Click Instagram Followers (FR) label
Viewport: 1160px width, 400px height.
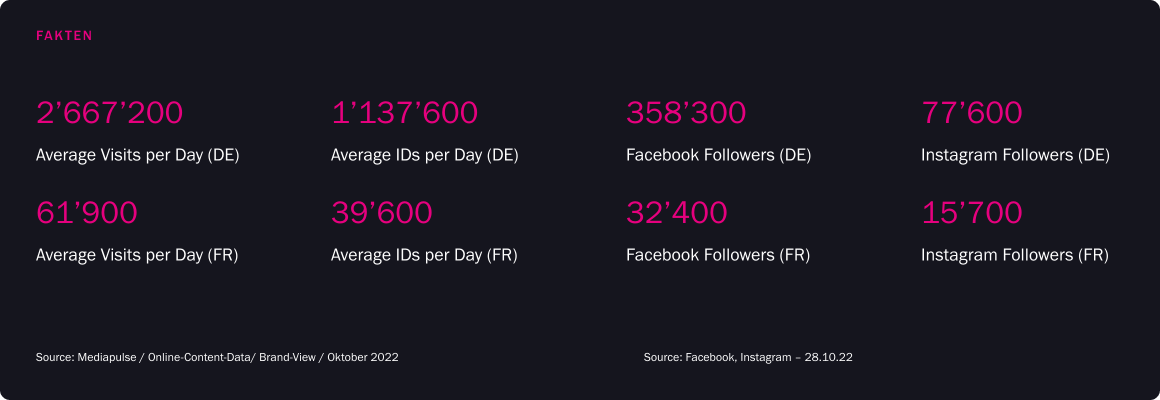pyautogui.click(x=1014, y=256)
